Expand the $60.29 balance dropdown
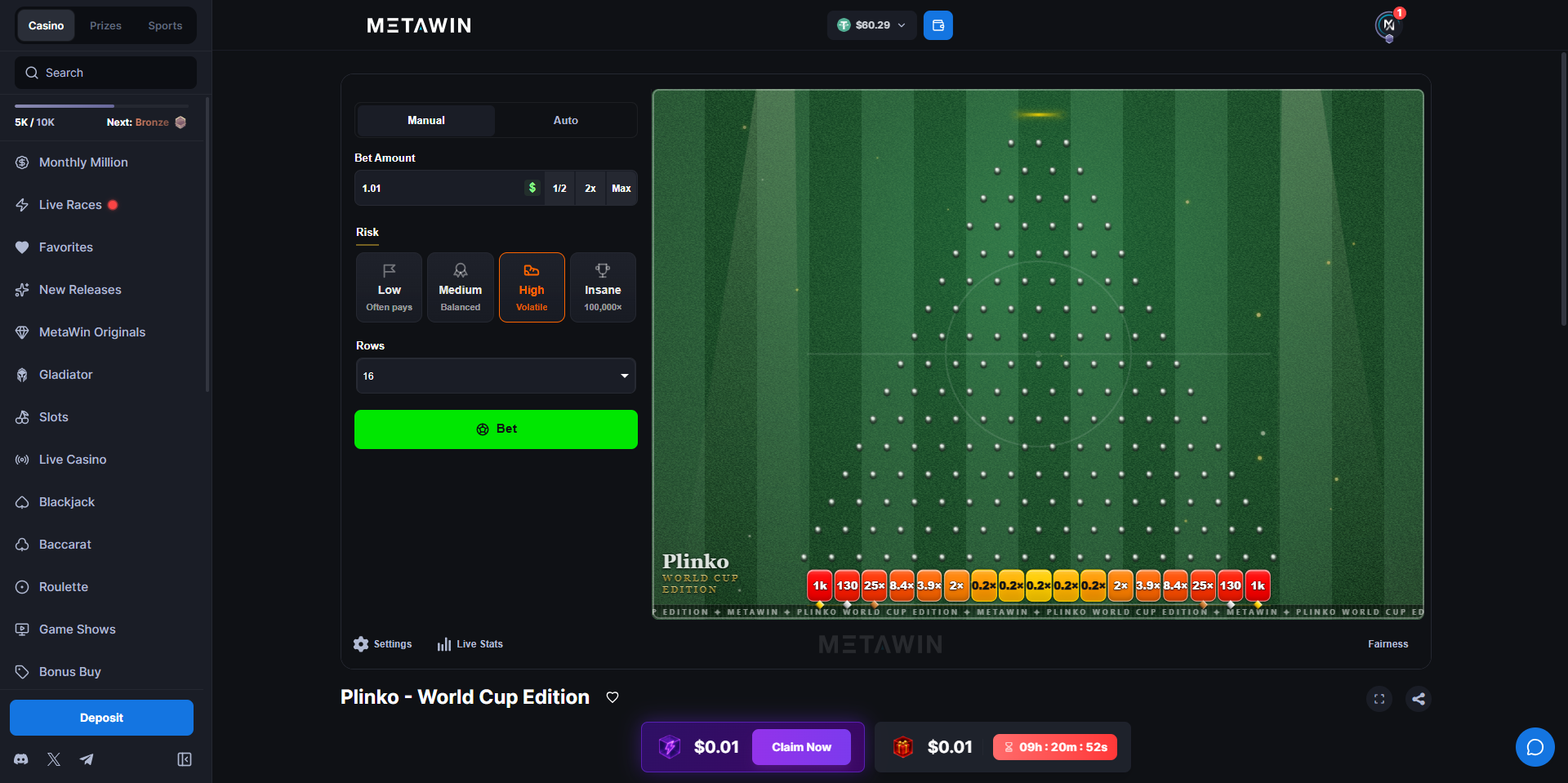This screenshot has width=1568, height=783. [871, 25]
